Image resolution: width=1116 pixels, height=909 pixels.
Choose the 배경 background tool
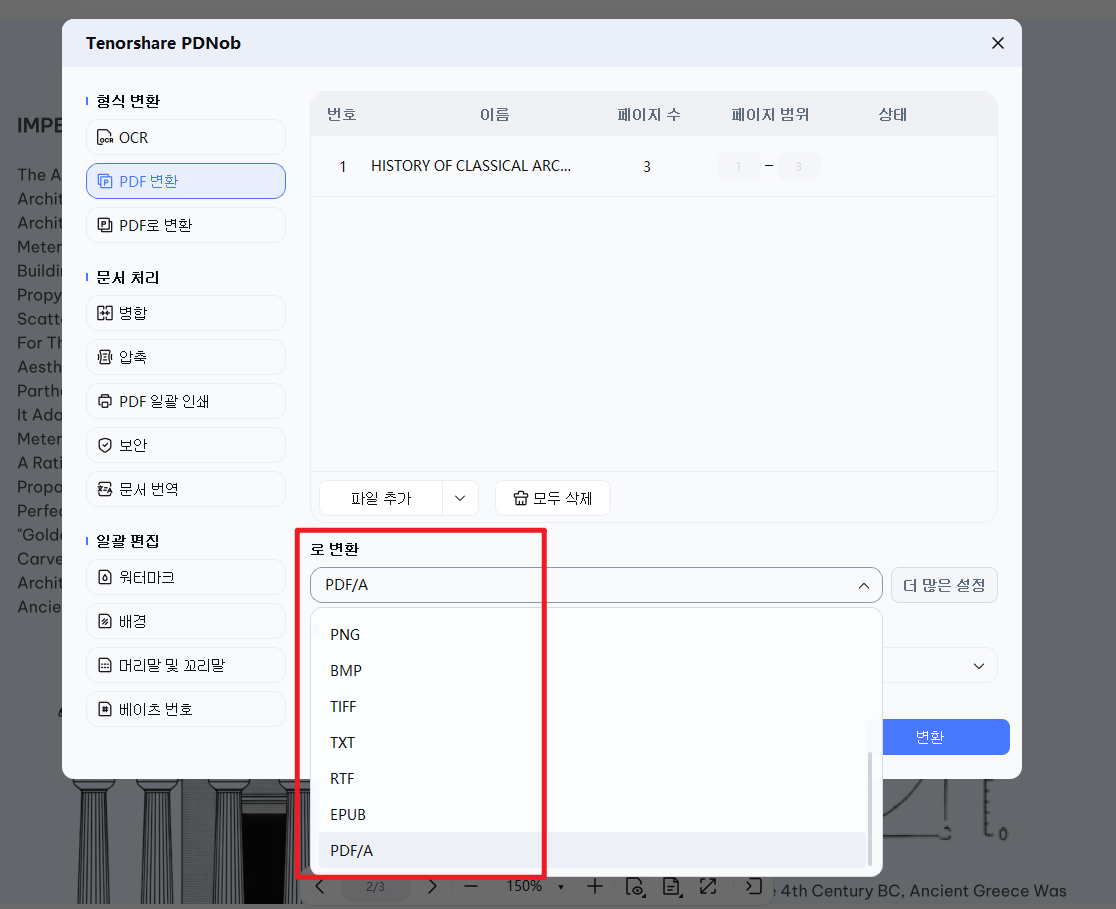pos(186,621)
